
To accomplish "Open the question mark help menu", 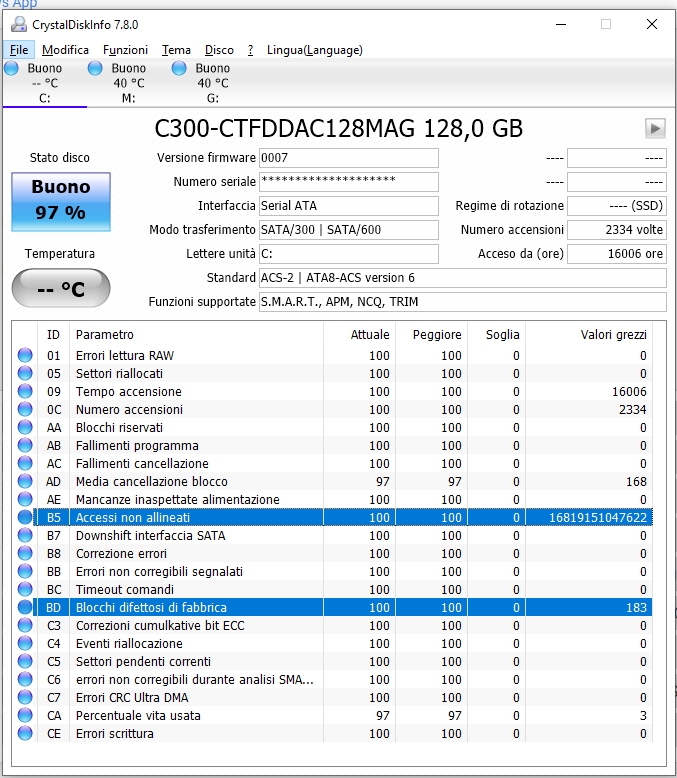I will click(x=250, y=50).
